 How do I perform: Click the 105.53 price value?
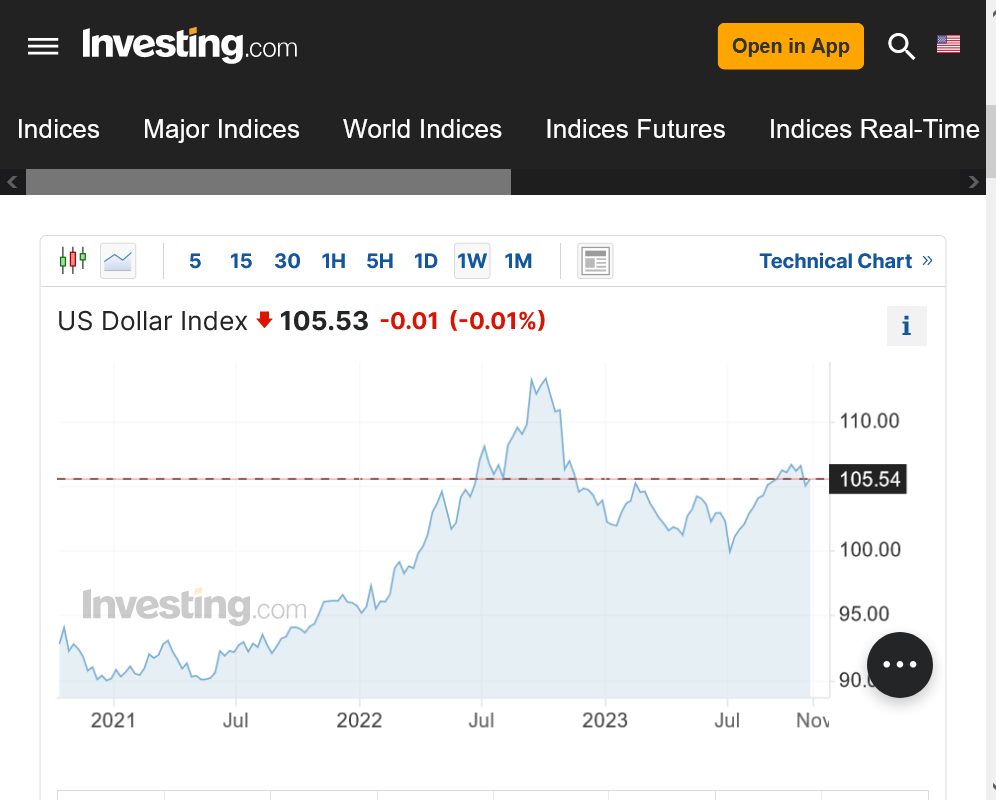point(324,321)
